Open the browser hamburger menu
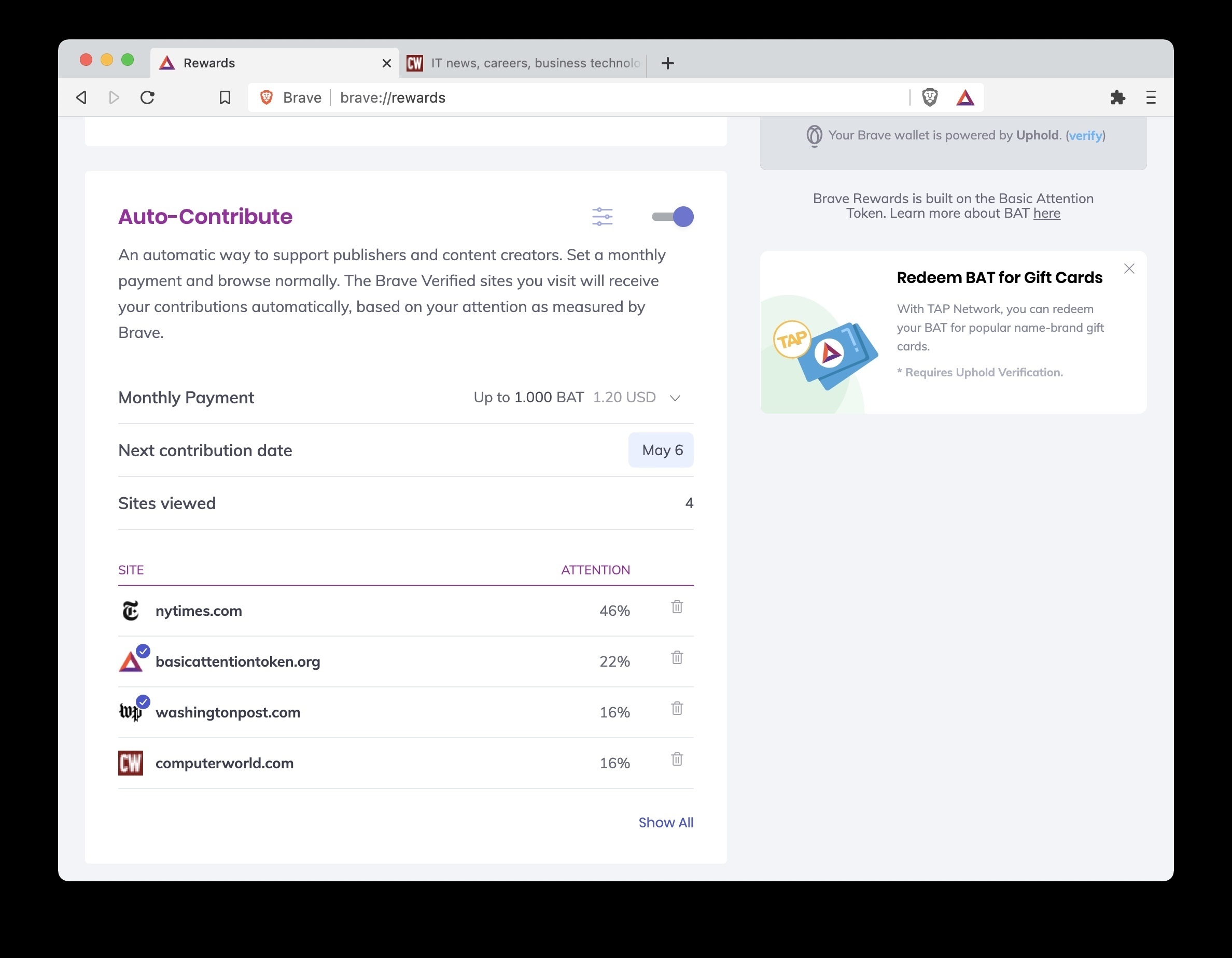This screenshot has height=958, width=1232. (x=1151, y=97)
